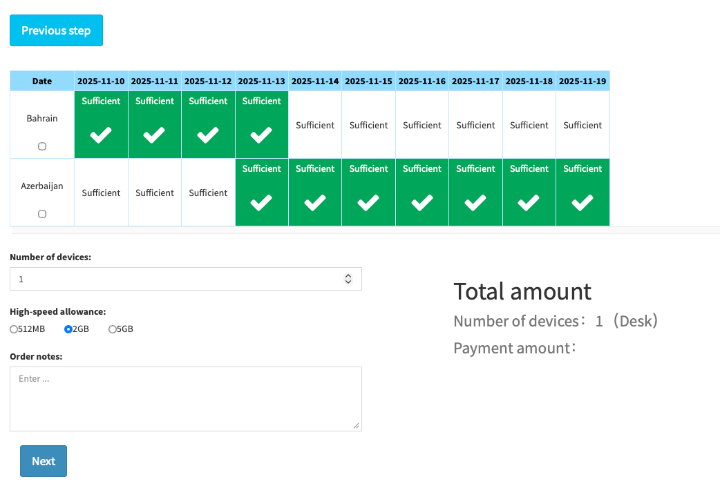
Task: Click Azerbaijan checkmark for 2025-11-17
Action: [475, 202]
